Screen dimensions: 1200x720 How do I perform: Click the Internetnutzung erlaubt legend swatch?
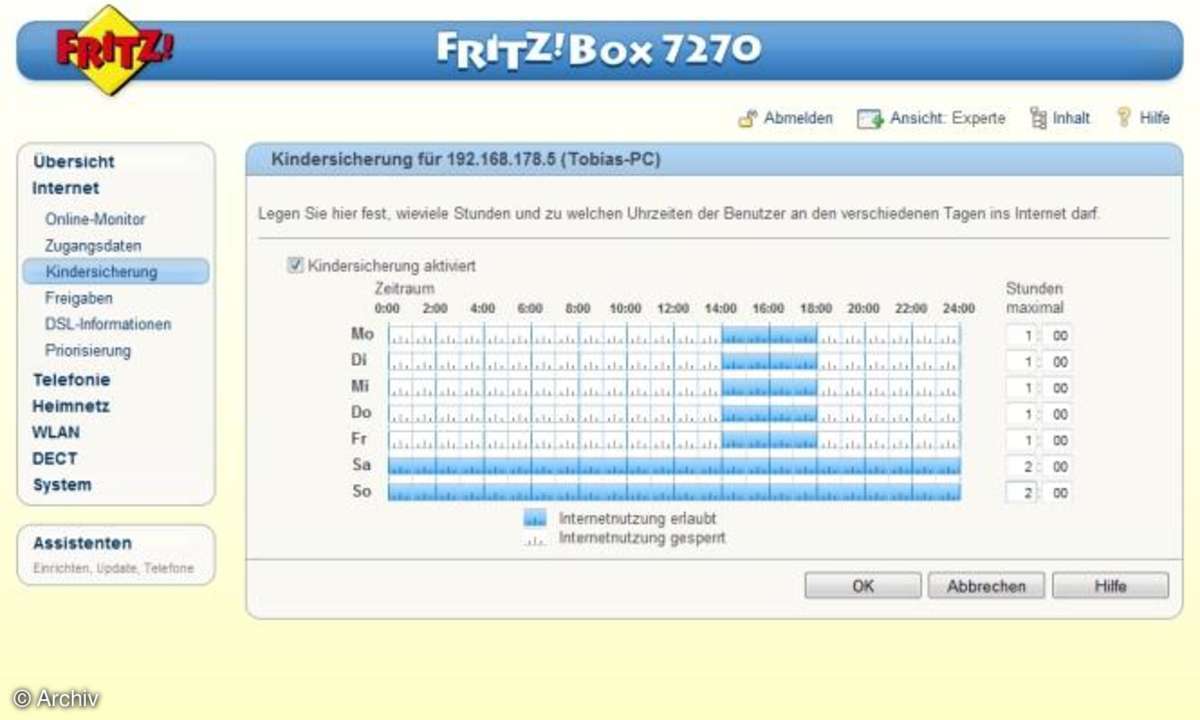[536, 518]
